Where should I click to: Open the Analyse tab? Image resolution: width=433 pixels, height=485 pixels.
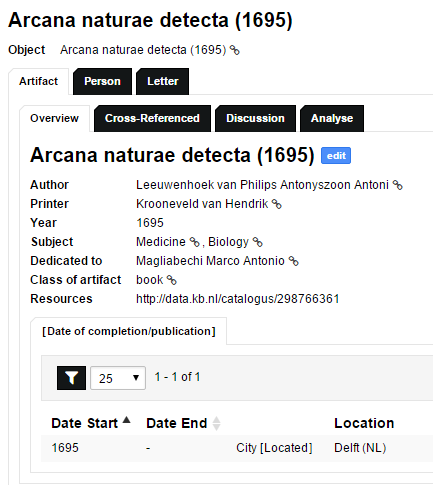point(332,119)
